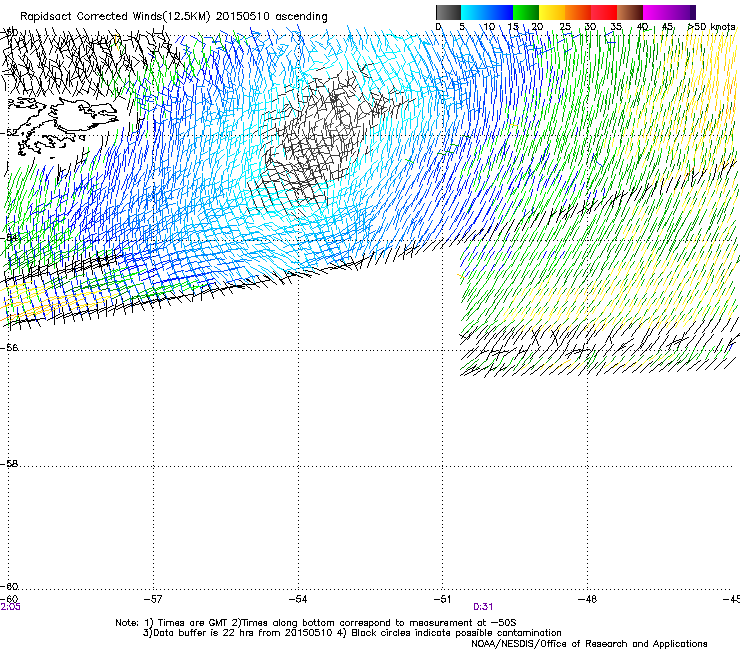Click the purple 2:05 pass time label

tap(10, 607)
